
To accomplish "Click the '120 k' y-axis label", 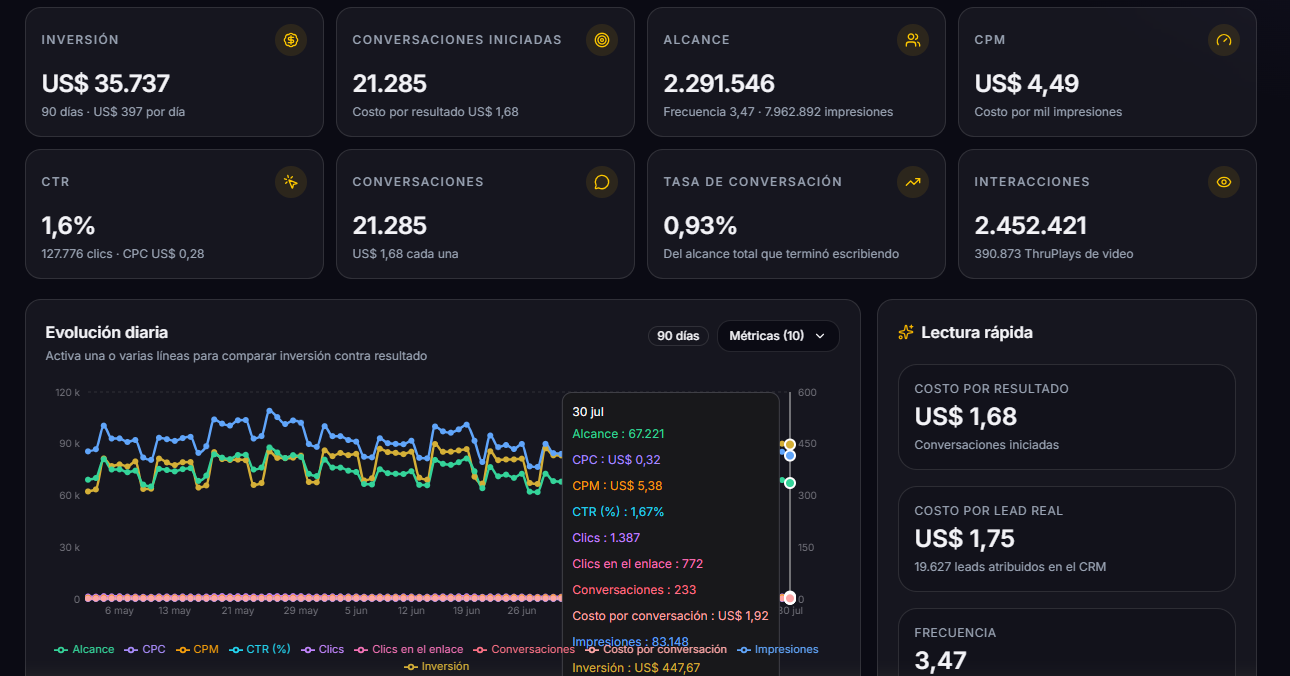I will tap(68, 392).
